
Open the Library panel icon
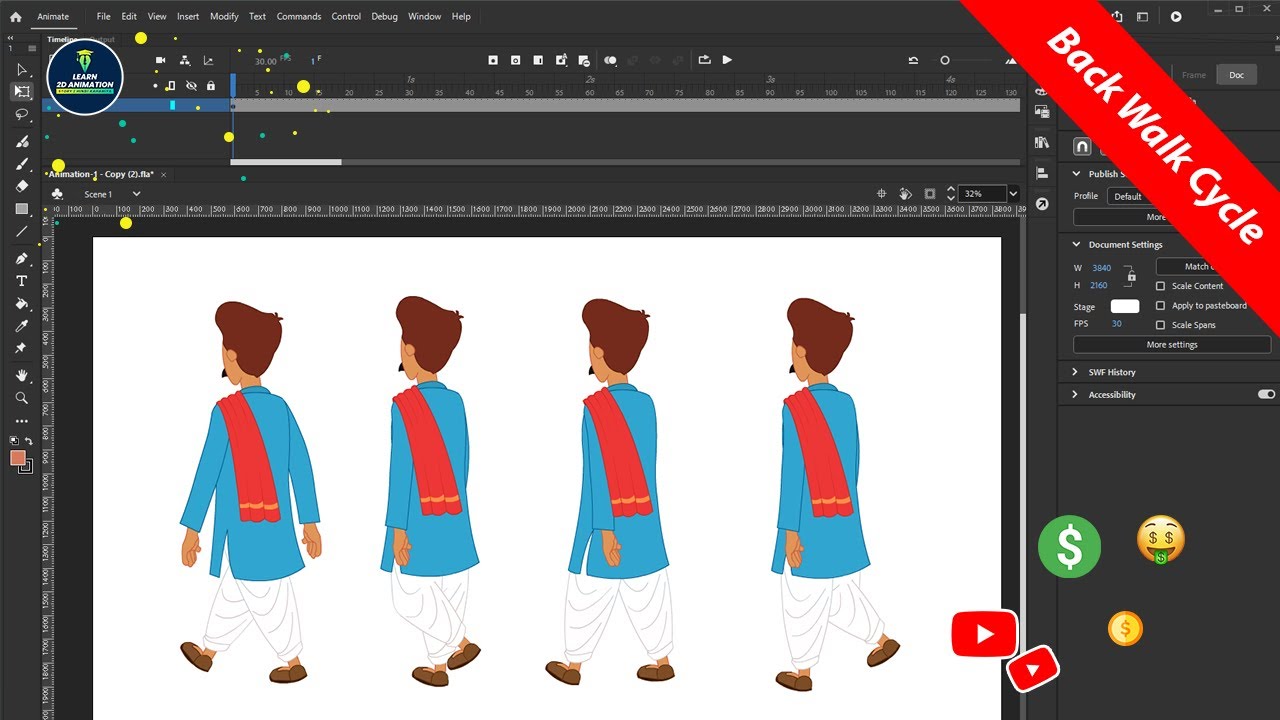click(x=1042, y=143)
